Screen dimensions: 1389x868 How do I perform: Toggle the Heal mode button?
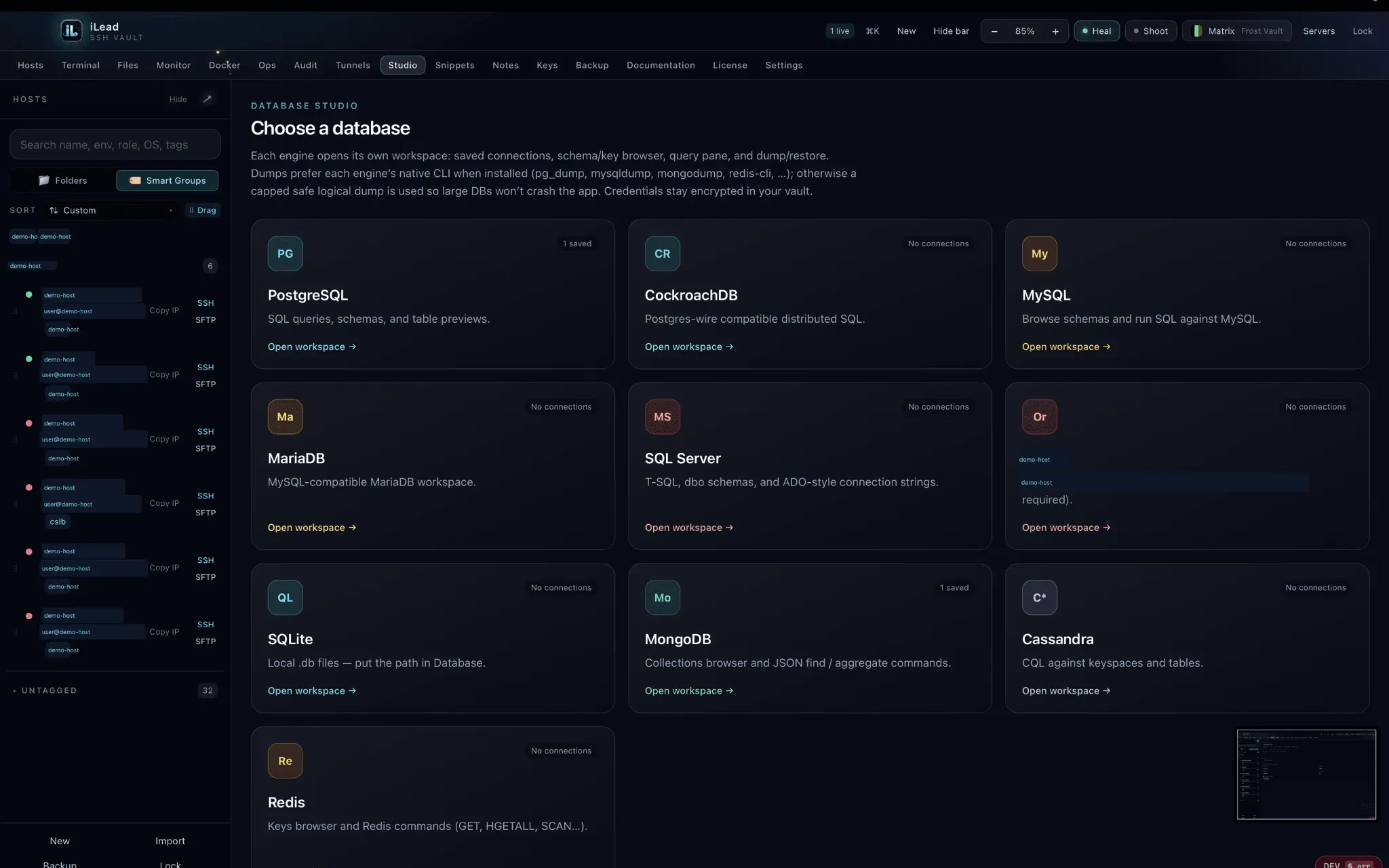[x=1096, y=31]
